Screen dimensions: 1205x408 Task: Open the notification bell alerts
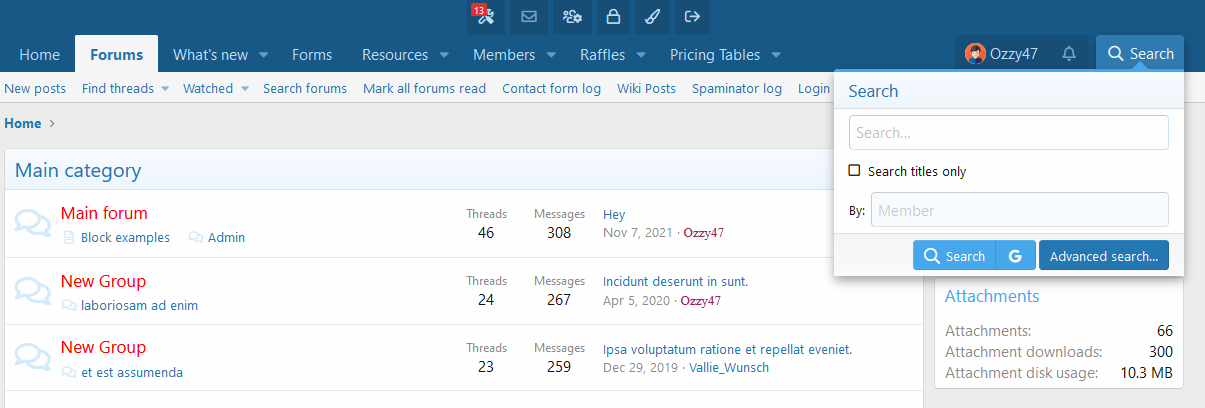pyautogui.click(x=1069, y=54)
